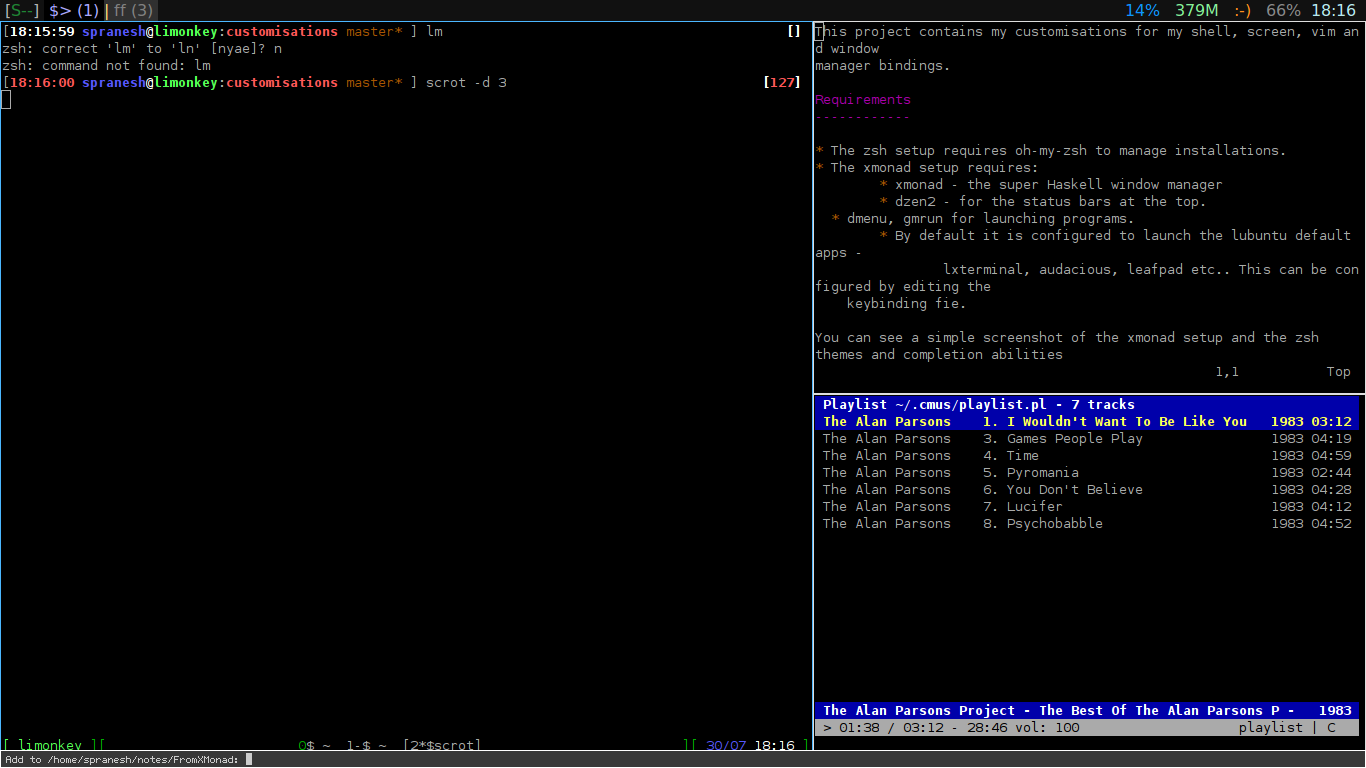
Task: Click the line 'lxterminal, audacious, leafpad etc..'
Action: pyautogui.click(x=1151, y=270)
